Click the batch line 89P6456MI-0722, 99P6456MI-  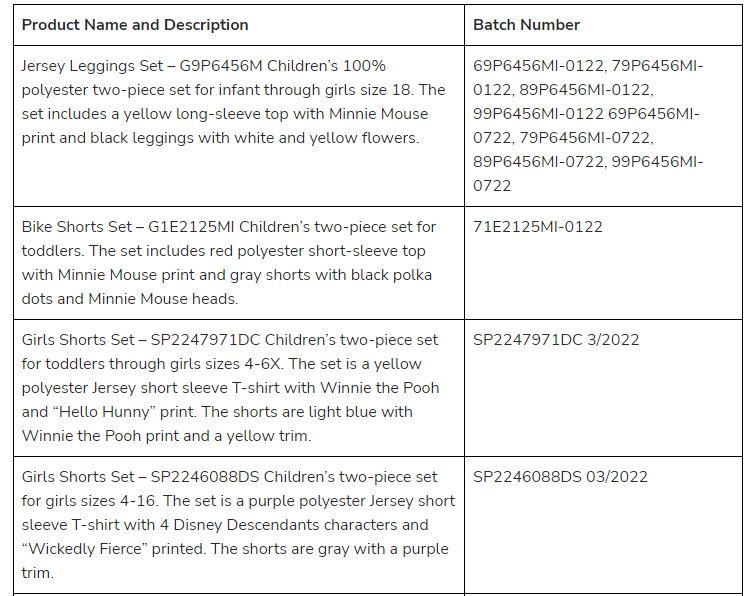pyautogui.click(x=588, y=162)
